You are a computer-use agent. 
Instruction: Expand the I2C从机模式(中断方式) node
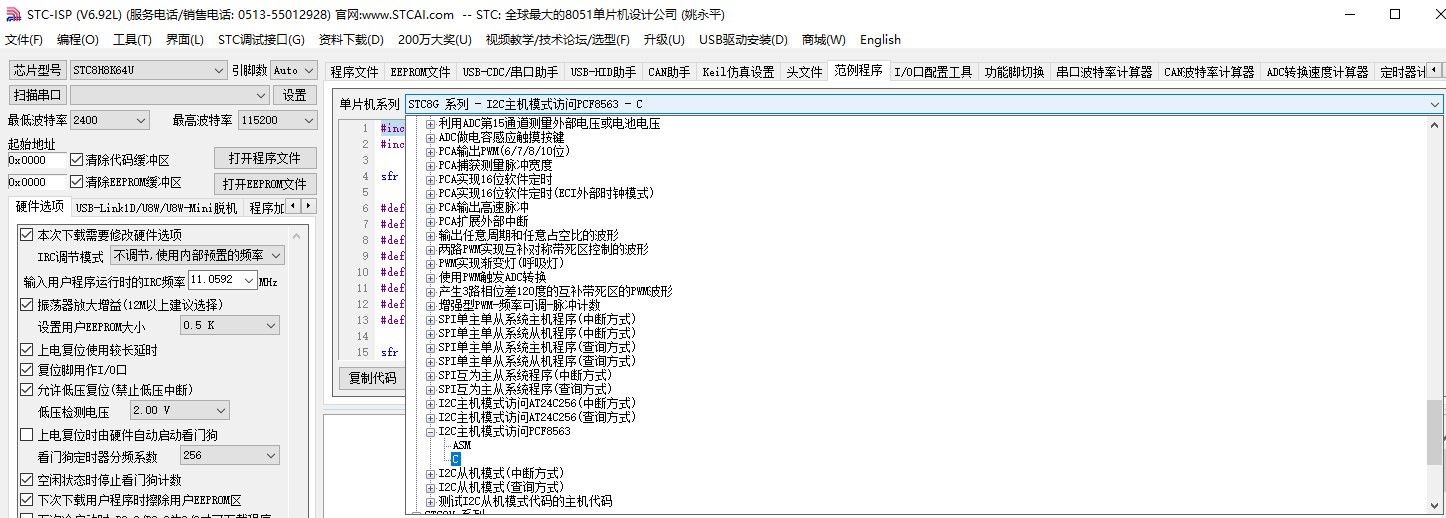431,473
